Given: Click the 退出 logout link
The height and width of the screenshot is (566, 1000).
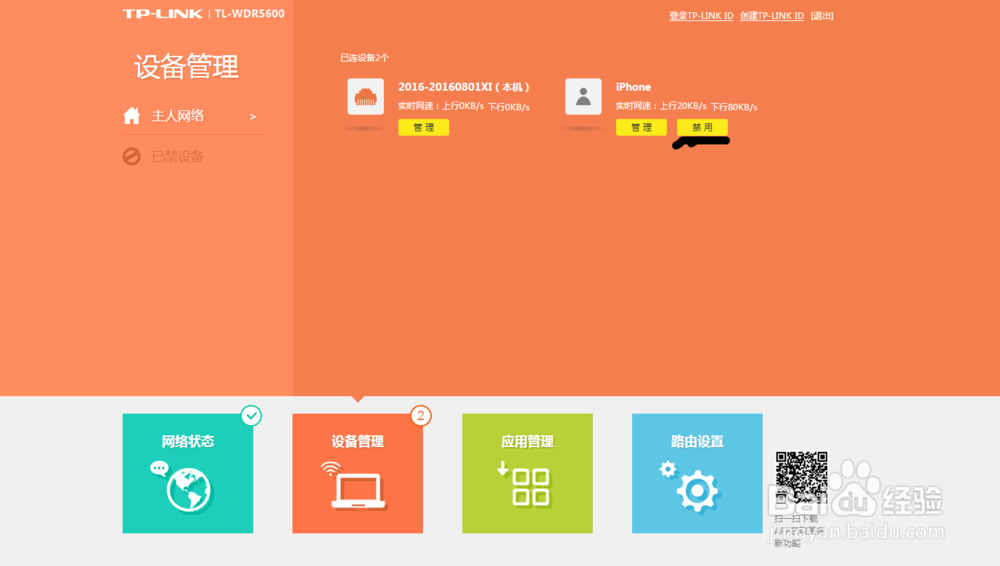Looking at the screenshot, I should (x=822, y=16).
